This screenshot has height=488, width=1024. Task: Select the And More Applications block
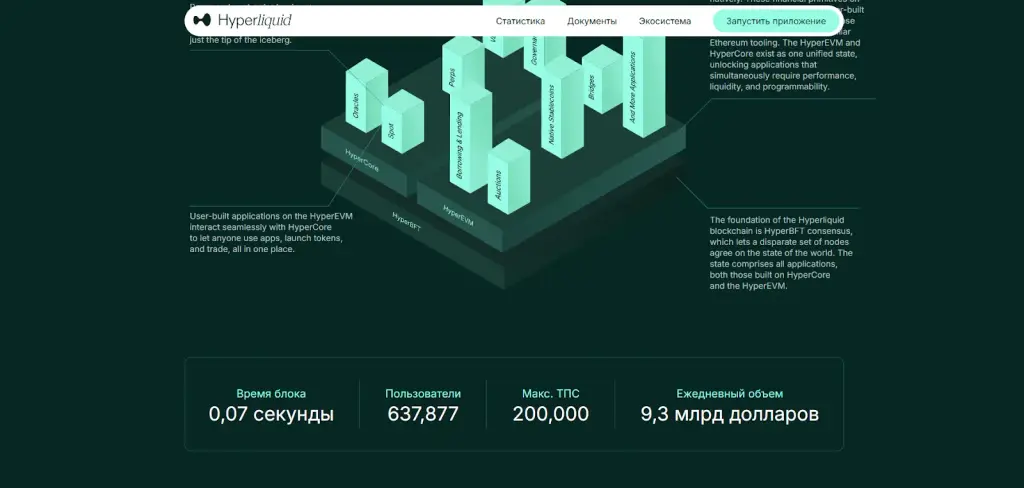643,85
